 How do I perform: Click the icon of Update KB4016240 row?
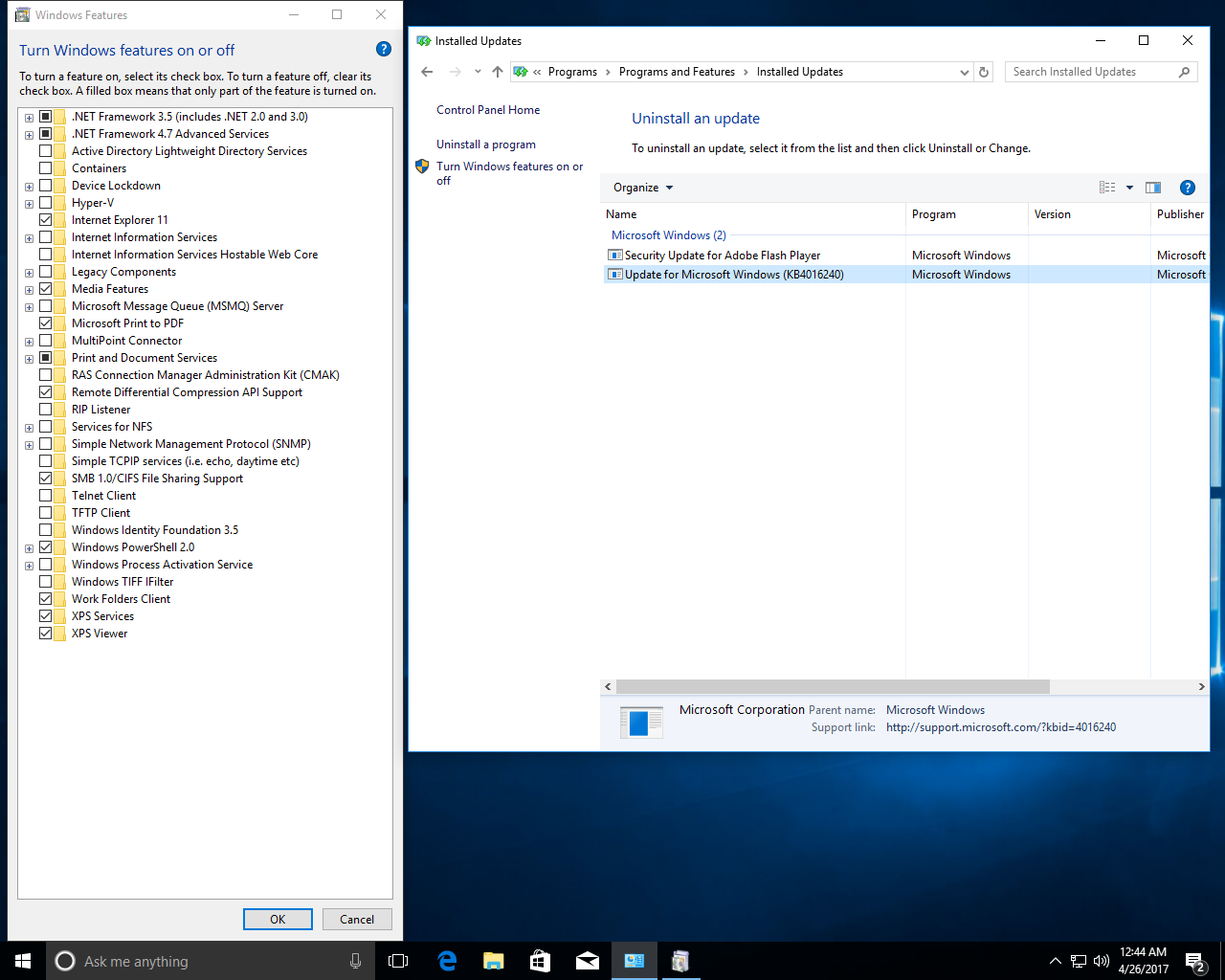point(615,275)
